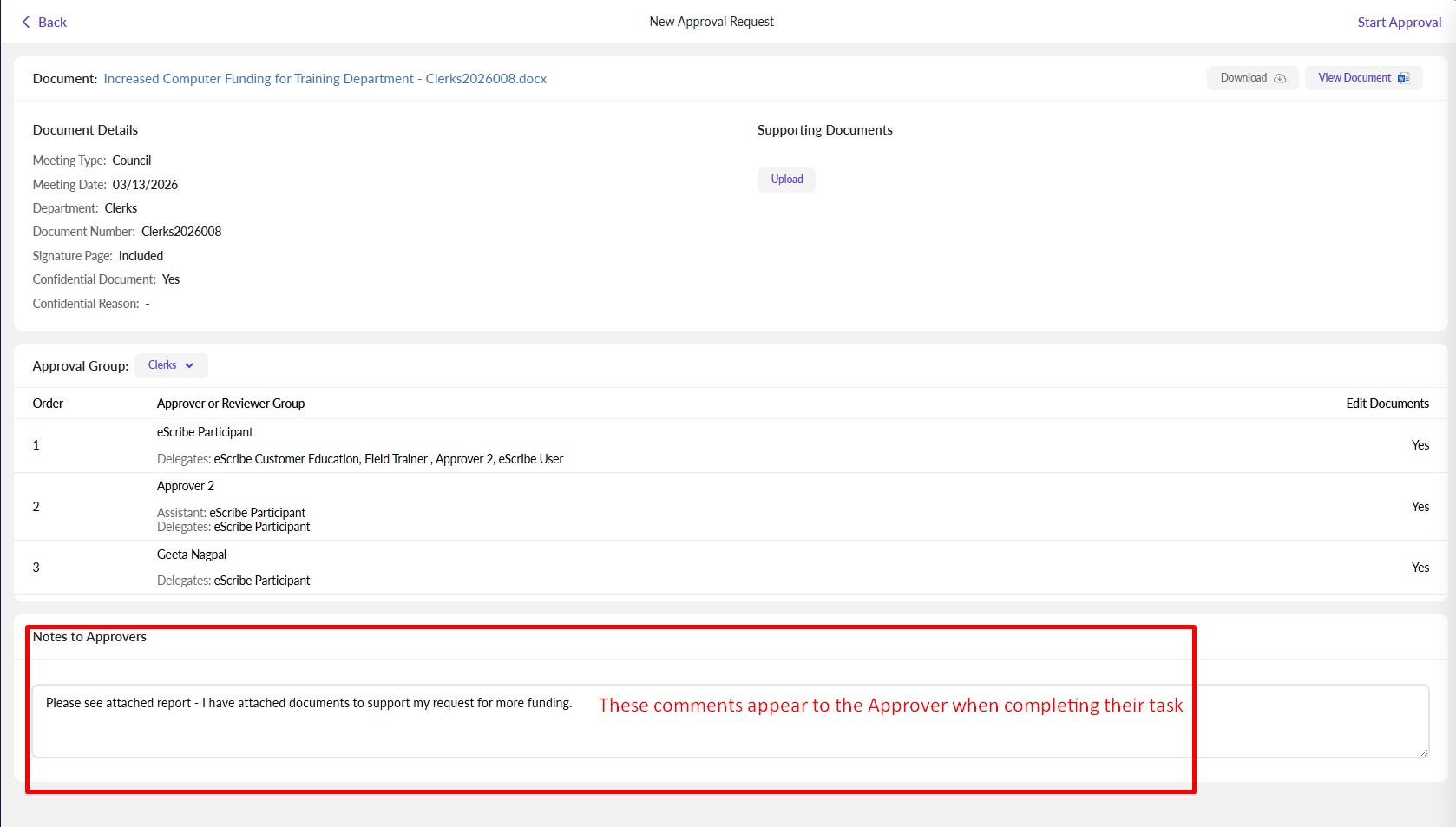Click the Word file icon beside View Document
The height and width of the screenshot is (827, 1456).
click(x=1403, y=78)
